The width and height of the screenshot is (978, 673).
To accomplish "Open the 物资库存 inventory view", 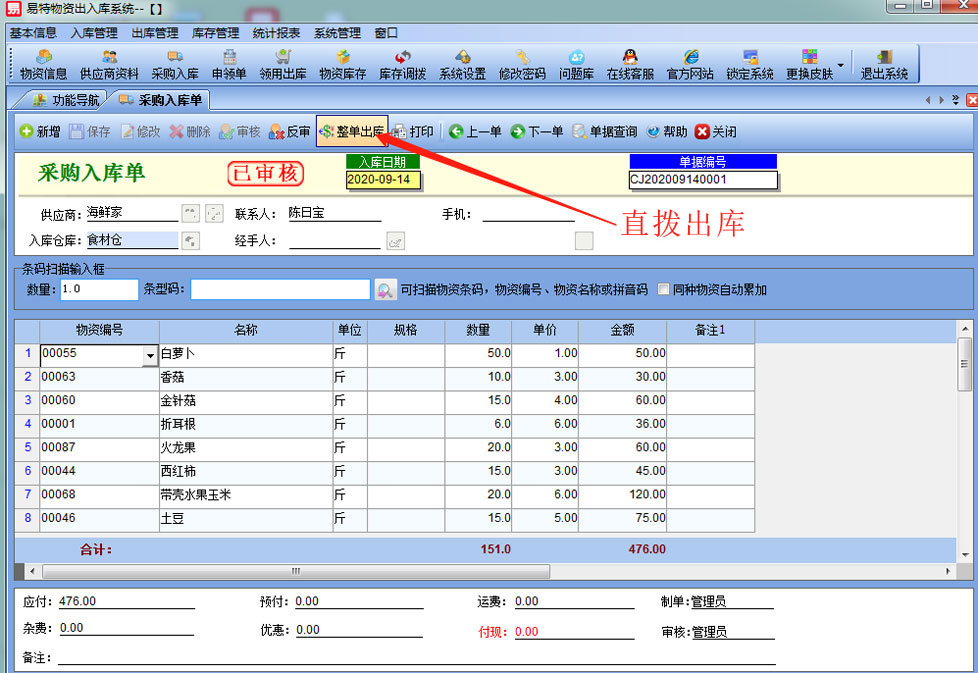I will pyautogui.click(x=342, y=64).
